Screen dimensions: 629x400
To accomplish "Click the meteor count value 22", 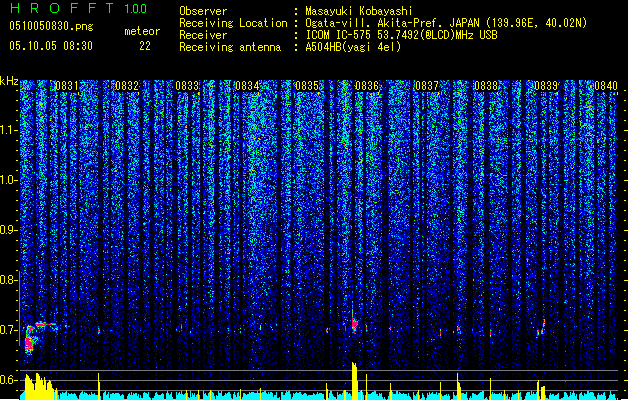I will (x=145, y=46).
